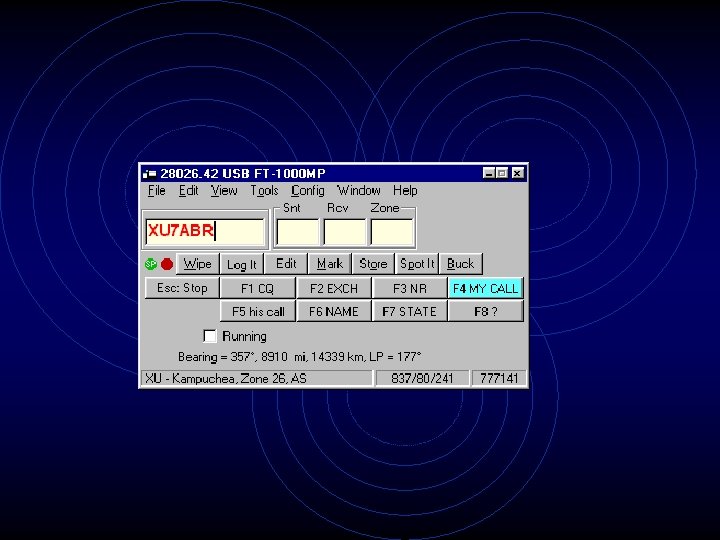This screenshot has height=540, width=720.
Task: Click the highlighted F4 MY CALL button
Action: 485,288
